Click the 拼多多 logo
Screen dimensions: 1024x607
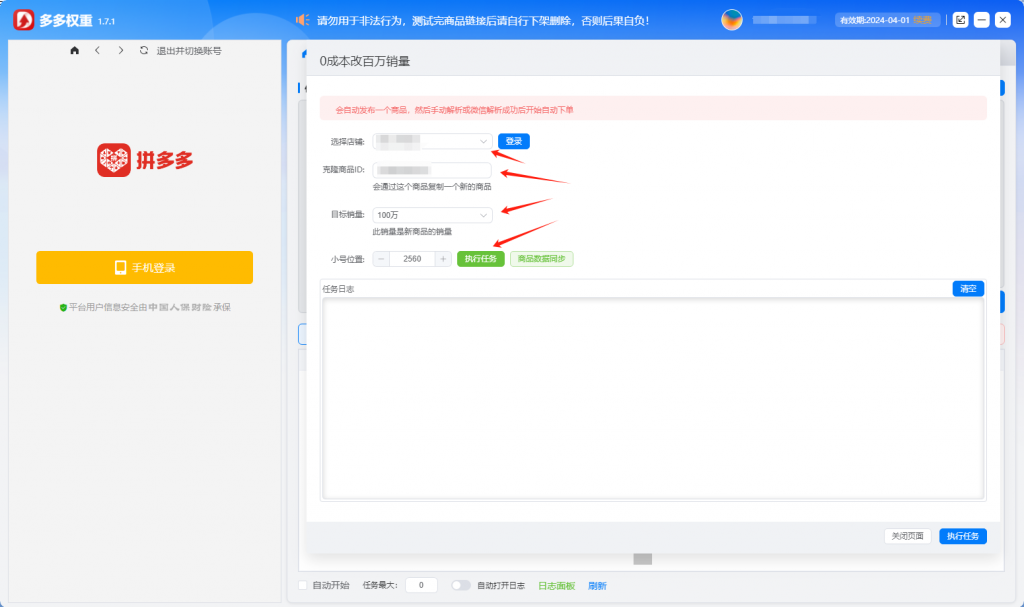(145, 160)
